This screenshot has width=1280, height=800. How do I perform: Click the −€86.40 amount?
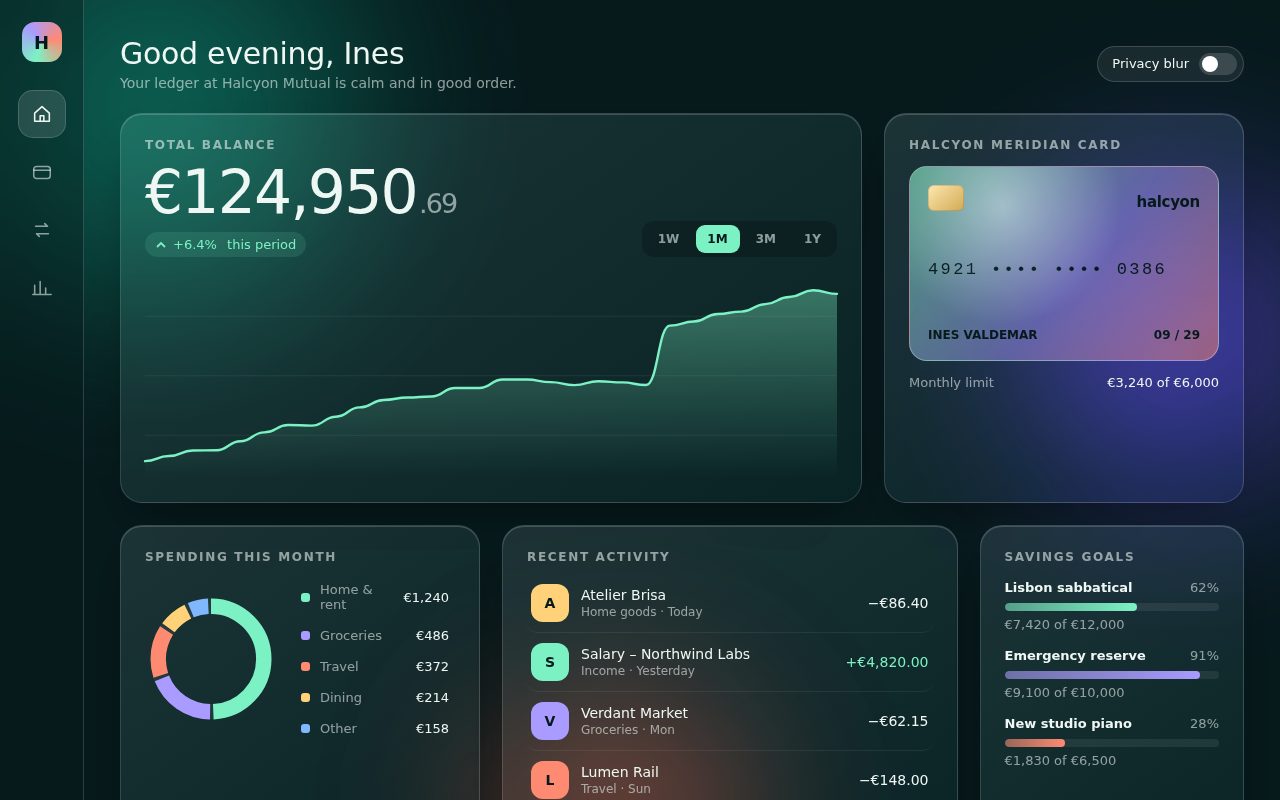click(898, 603)
